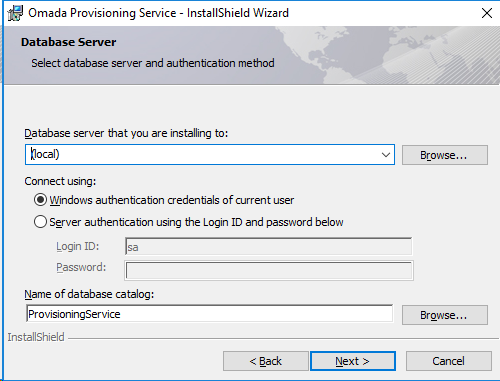Click the 'Login ID:' label
Image resolution: width=500 pixels, height=381 pixels.
pyautogui.click(x=78, y=246)
